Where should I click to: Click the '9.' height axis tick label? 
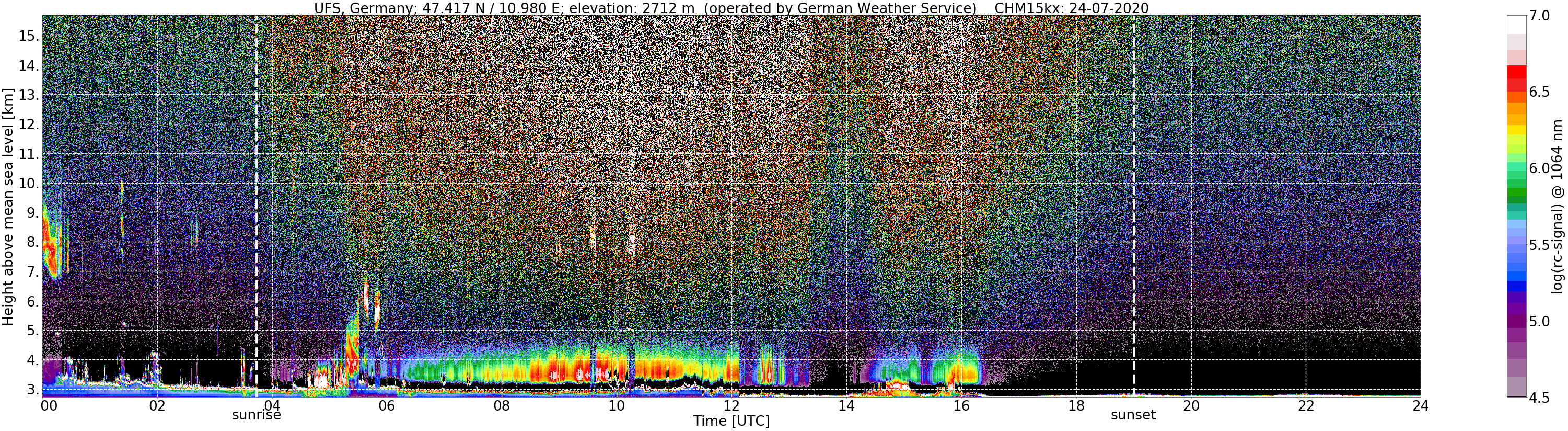point(33,213)
